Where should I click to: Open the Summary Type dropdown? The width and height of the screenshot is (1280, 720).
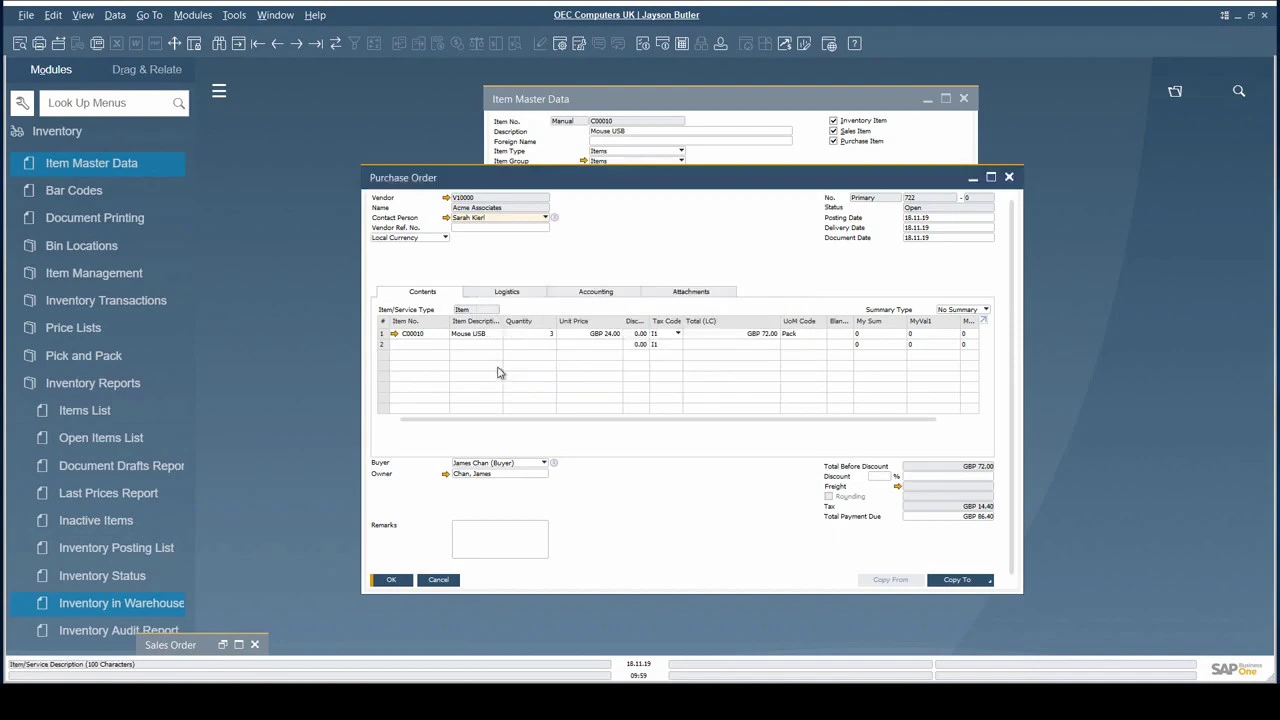click(x=985, y=310)
